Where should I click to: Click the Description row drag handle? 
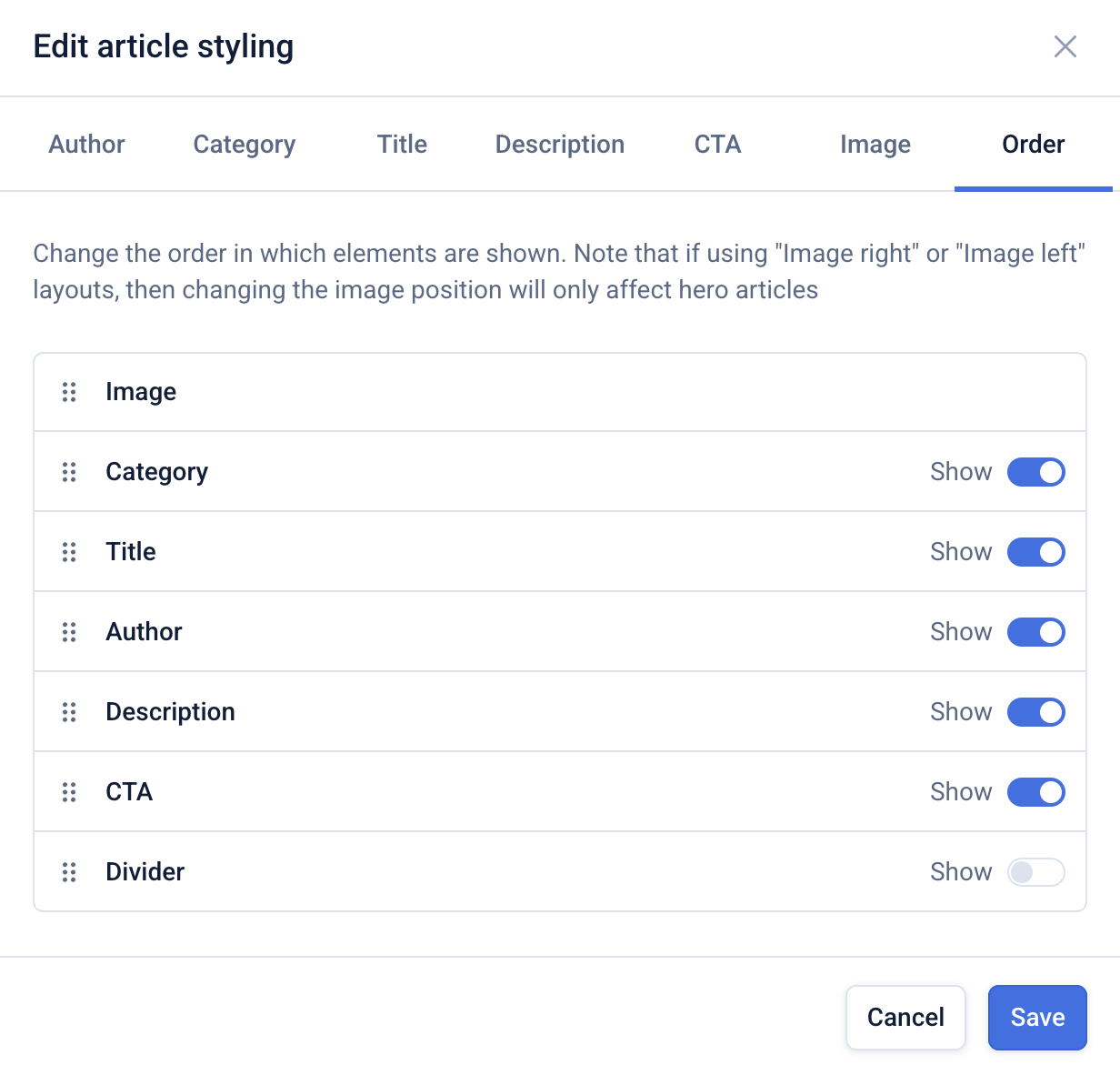click(69, 712)
